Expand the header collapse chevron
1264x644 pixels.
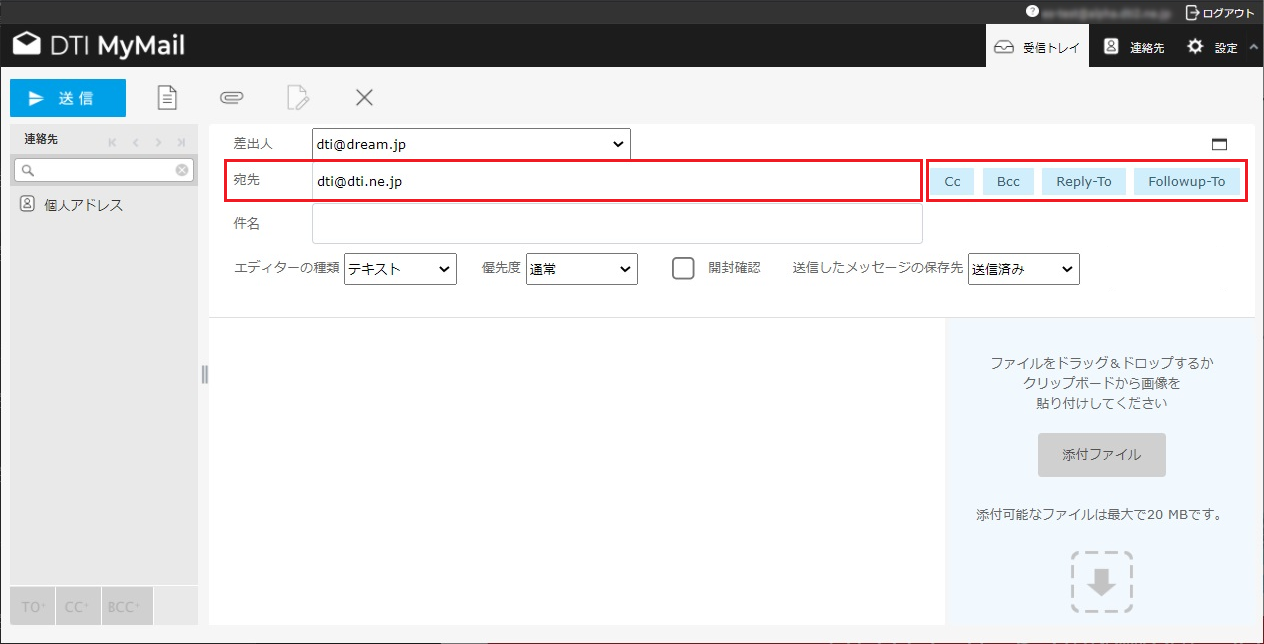click(x=1254, y=47)
